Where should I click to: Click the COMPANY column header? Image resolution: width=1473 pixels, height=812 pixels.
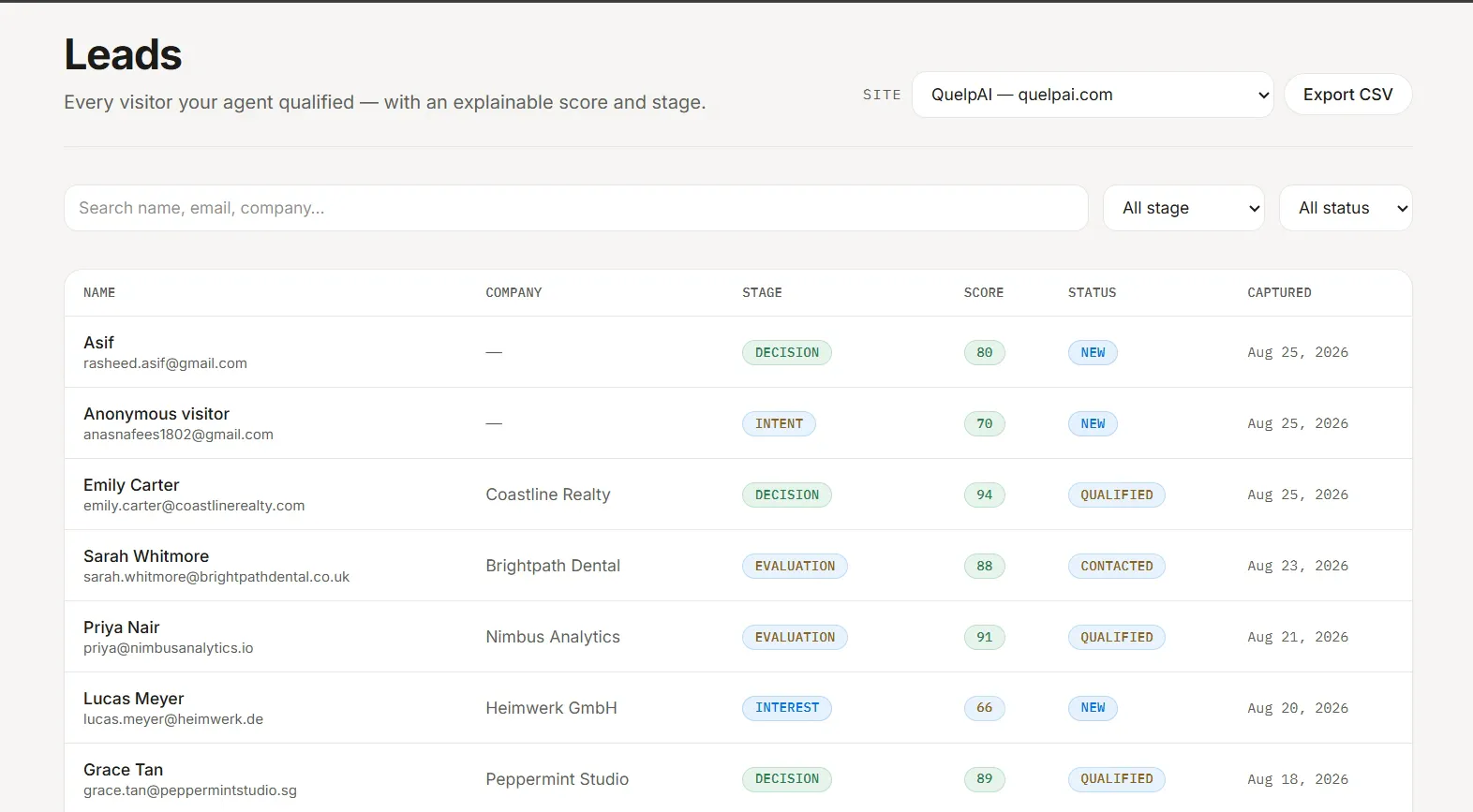(513, 292)
